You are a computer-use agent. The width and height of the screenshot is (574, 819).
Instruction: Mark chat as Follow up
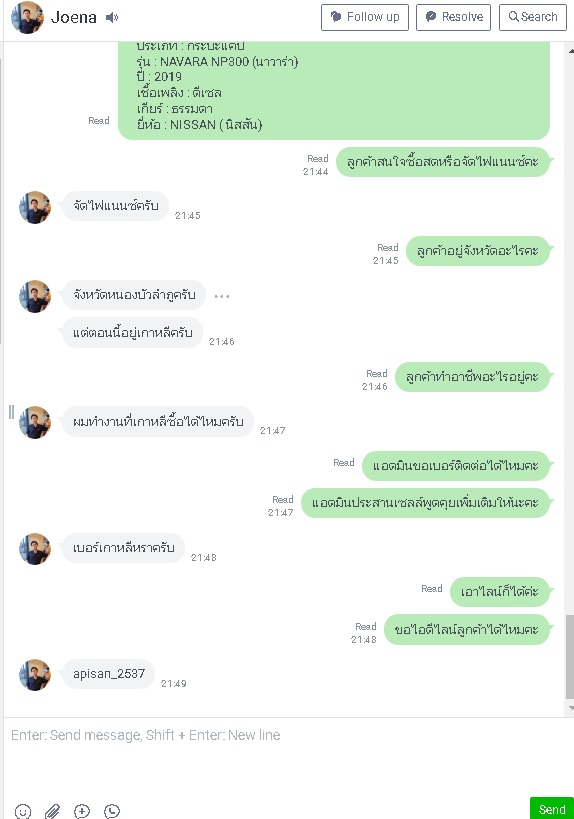click(365, 17)
